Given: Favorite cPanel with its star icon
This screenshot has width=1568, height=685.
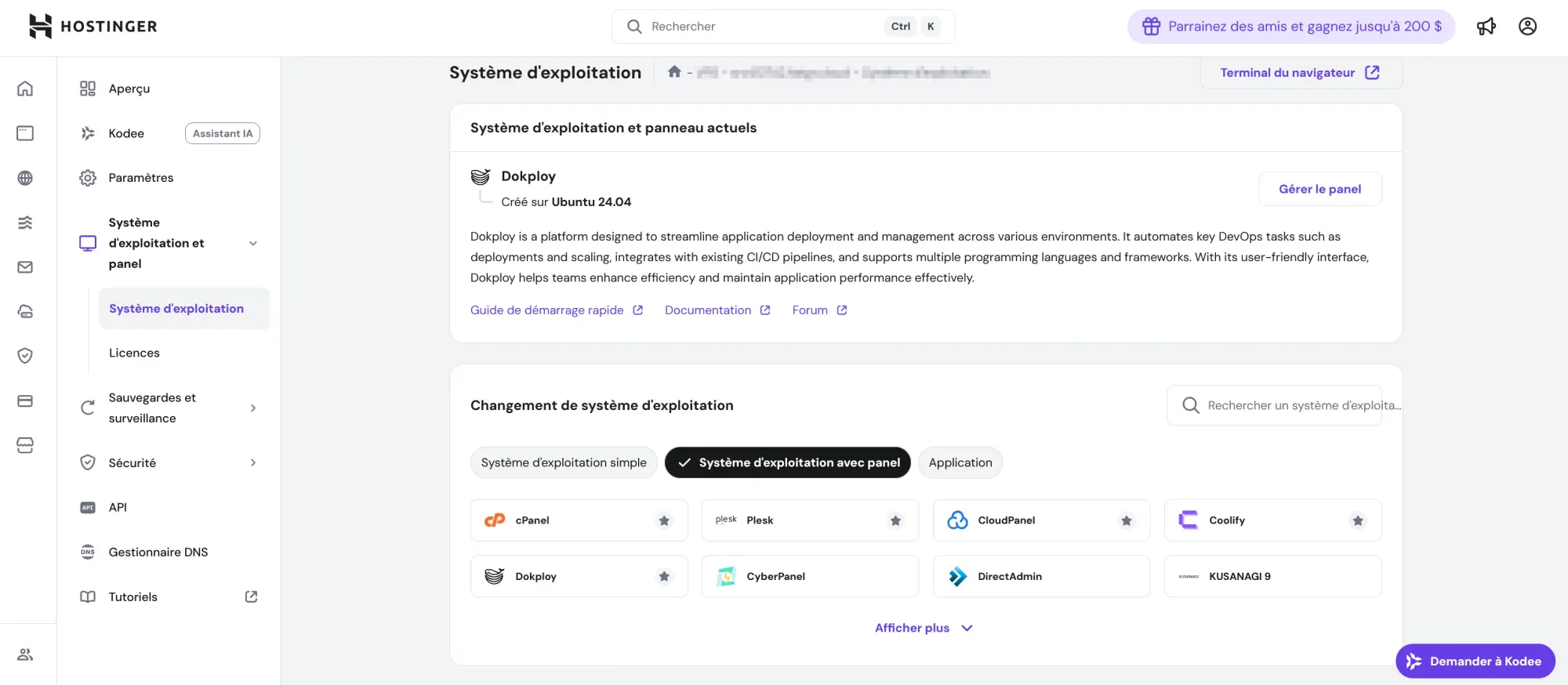Looking at the screenshot, I should coord(664,520).
